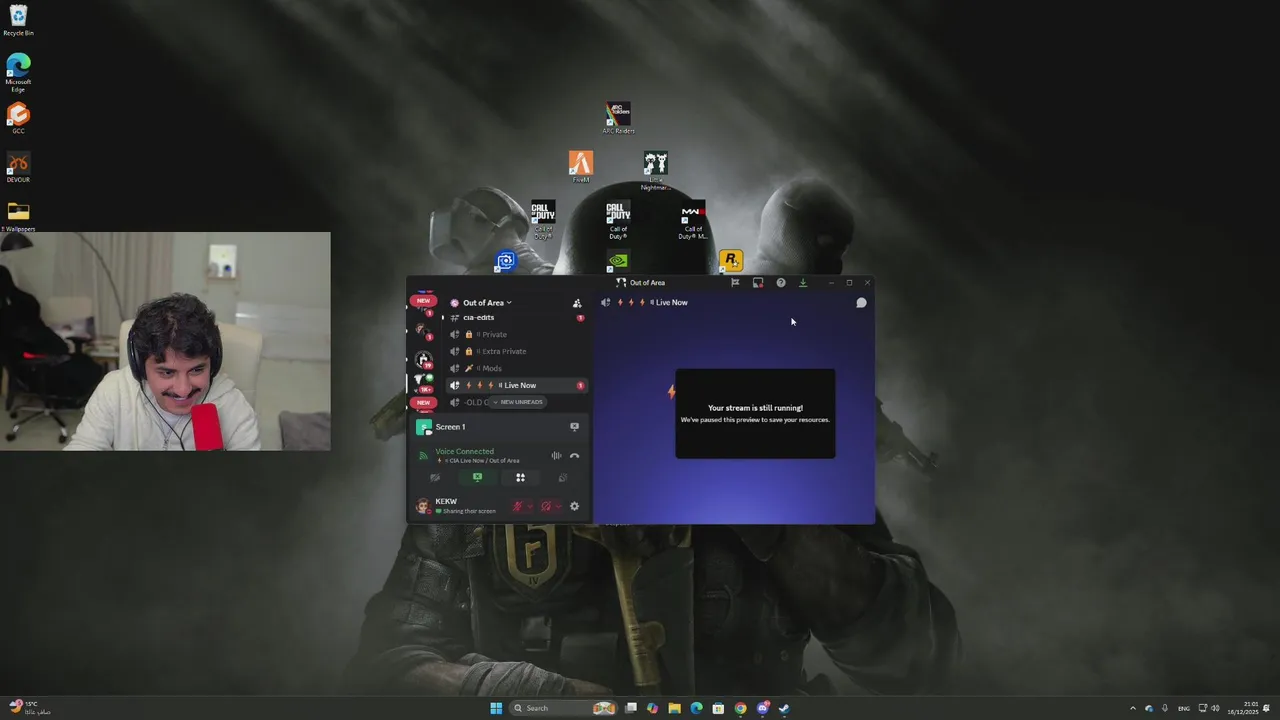Toggle the camera button in voice panel

435,478
